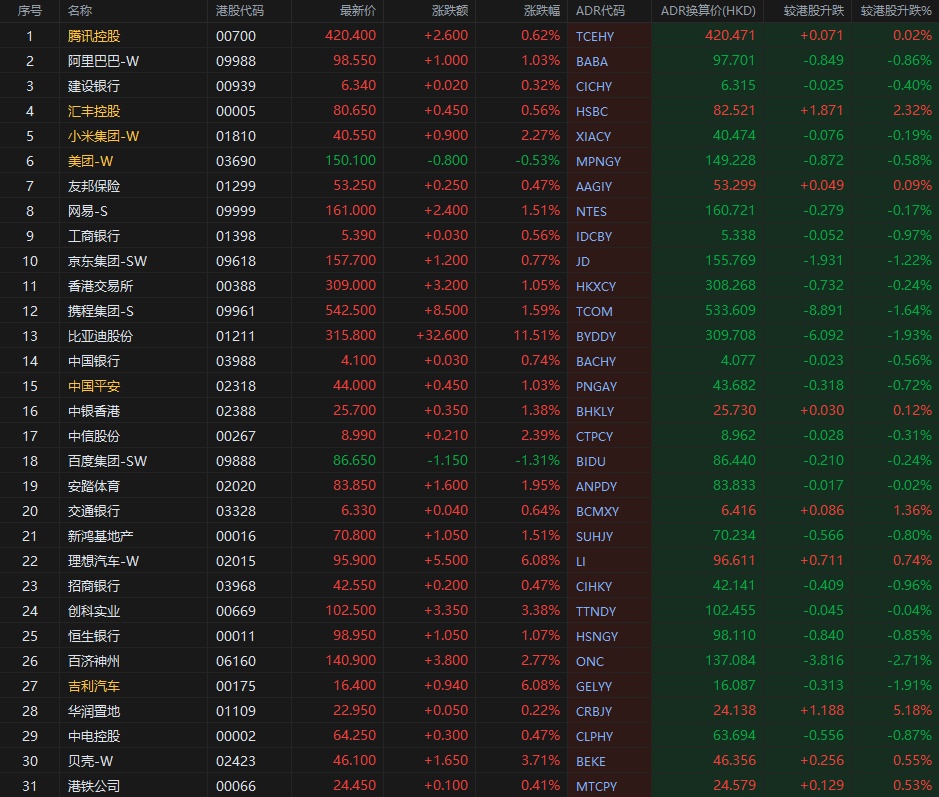Select 美团-W stock name
939x797 pixels.
90,161
